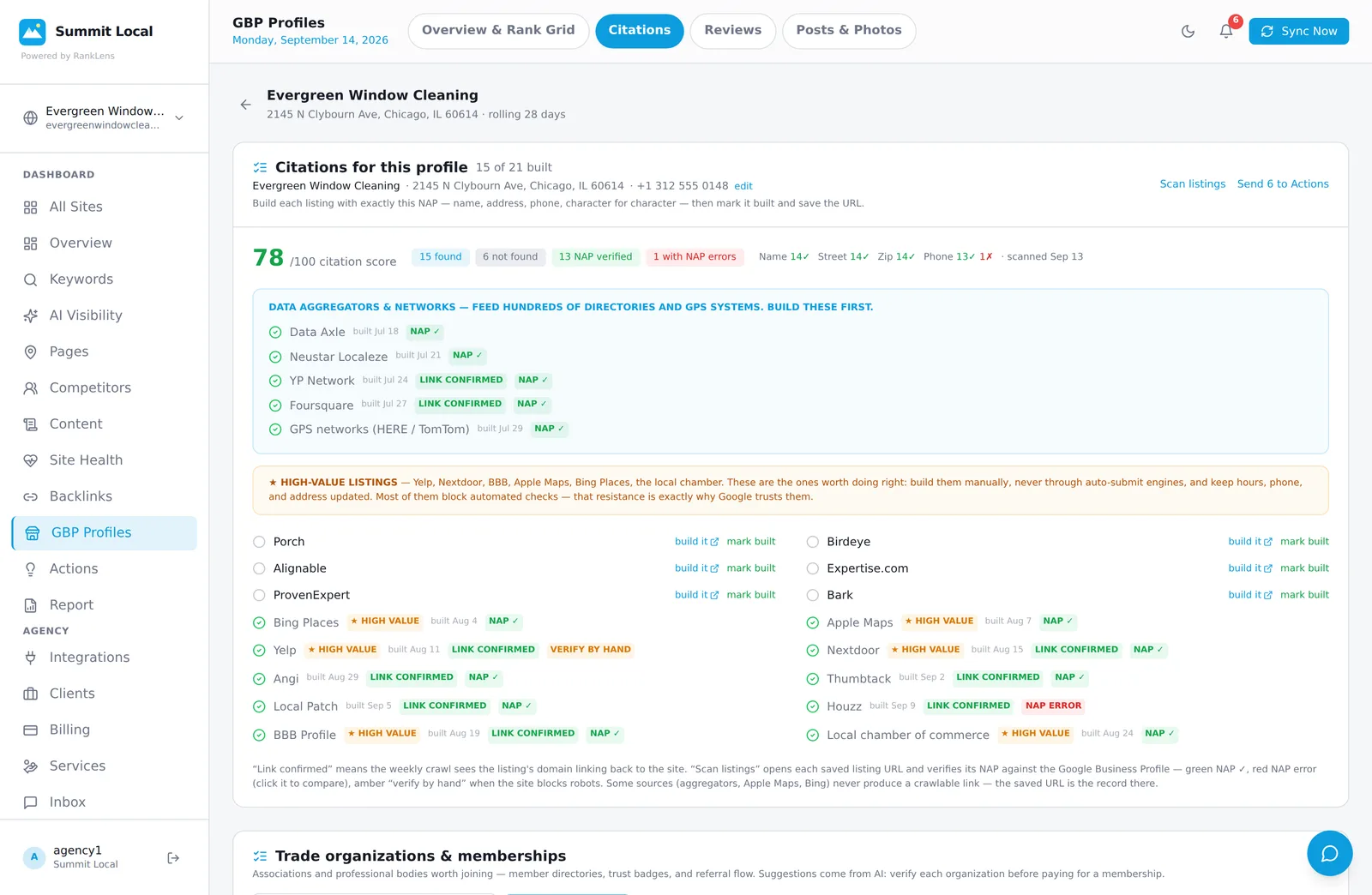Click the edit link after phone number
Viewport: 1372px width, 895px height.
pos(743,186)
